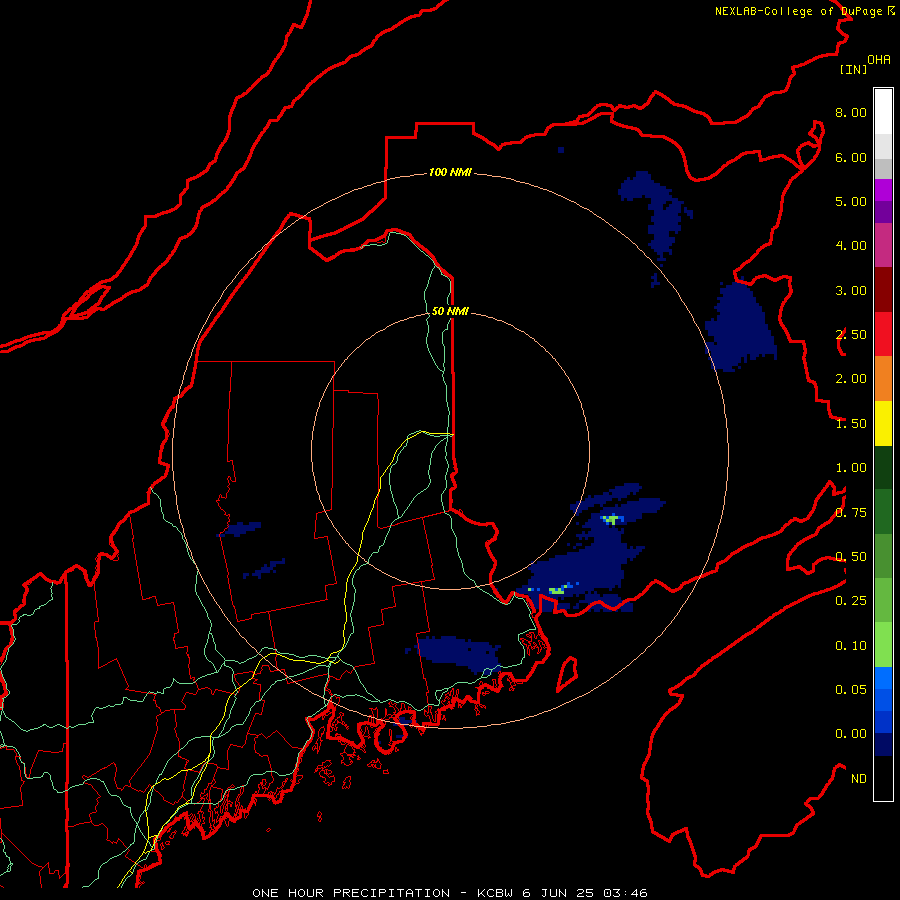This screenshot has width=900, height=900.
Task: Pick the white swatch beside 8.00
Action: [x=883, y=112]
